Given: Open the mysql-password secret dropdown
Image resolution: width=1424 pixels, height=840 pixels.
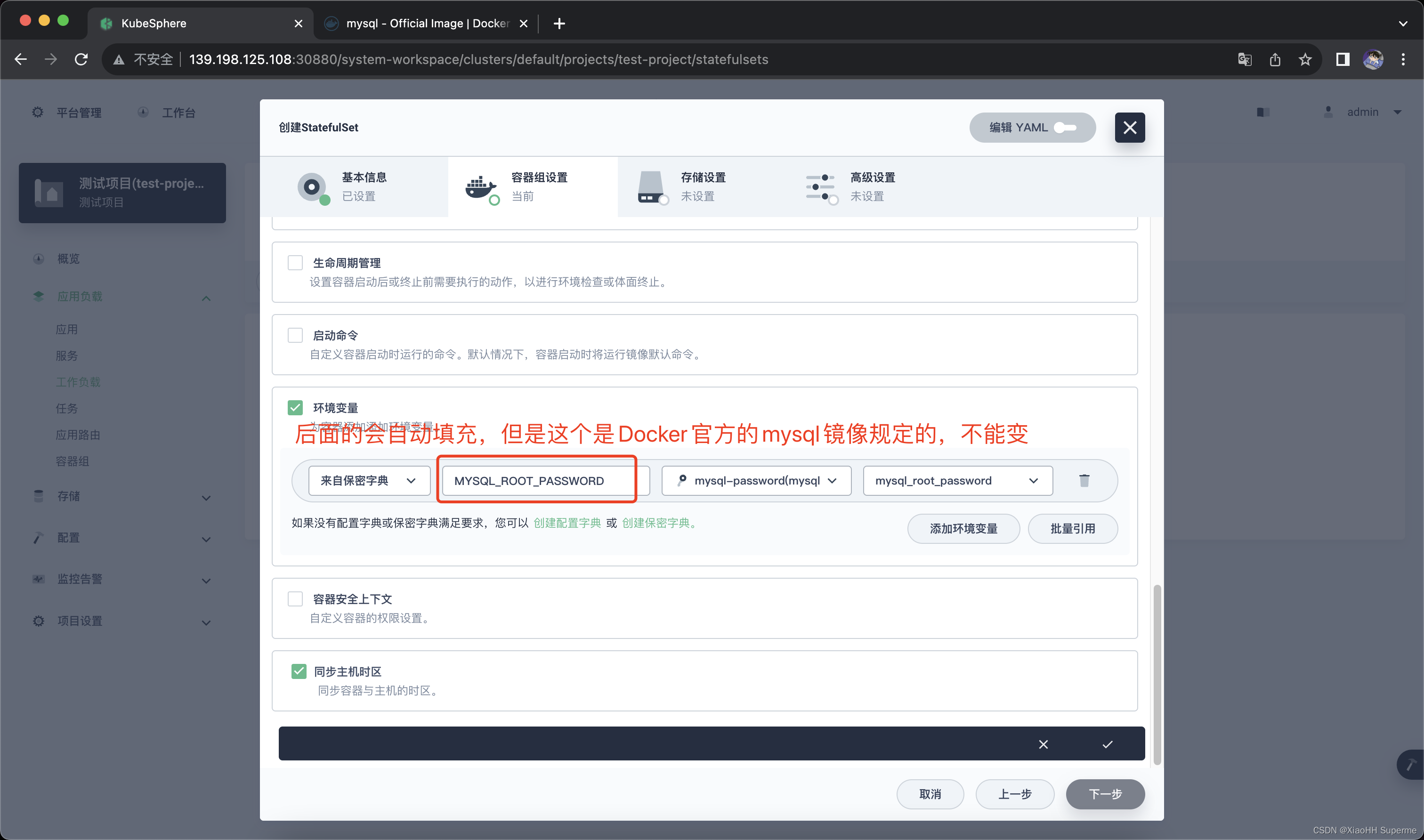Looking at the screenshot, I should point(756,481).
